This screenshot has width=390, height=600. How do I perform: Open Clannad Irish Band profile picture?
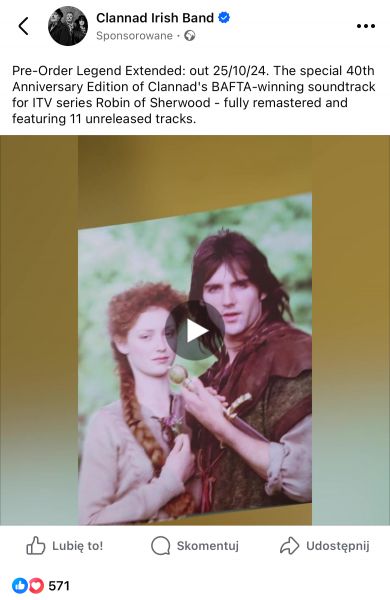coord(68,26)
